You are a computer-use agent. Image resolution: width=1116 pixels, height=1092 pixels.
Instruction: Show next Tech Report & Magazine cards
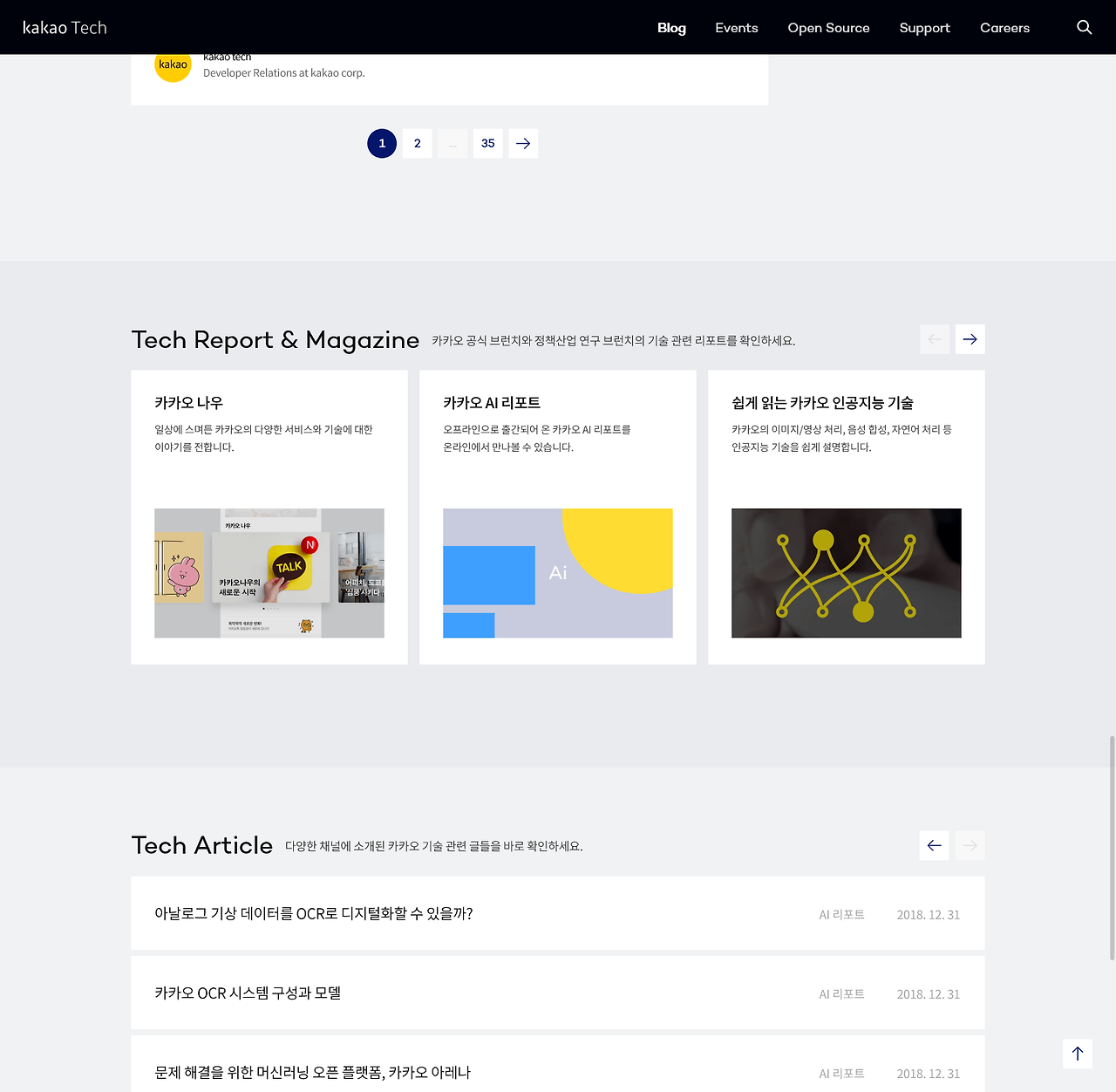coord(970,339)
